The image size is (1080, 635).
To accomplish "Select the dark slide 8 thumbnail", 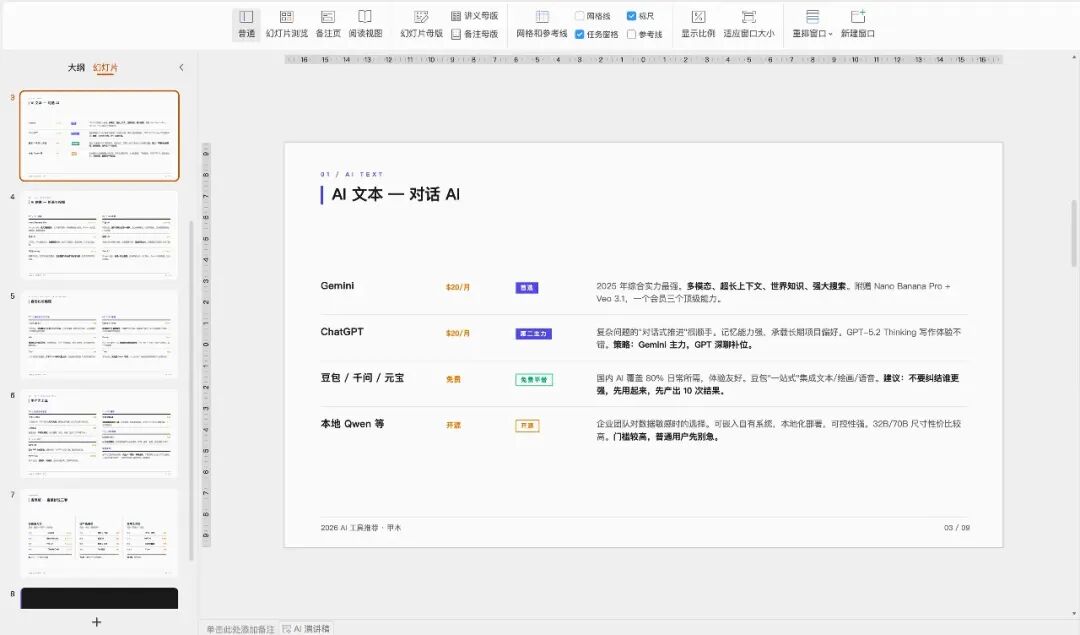I will [99, 598].
